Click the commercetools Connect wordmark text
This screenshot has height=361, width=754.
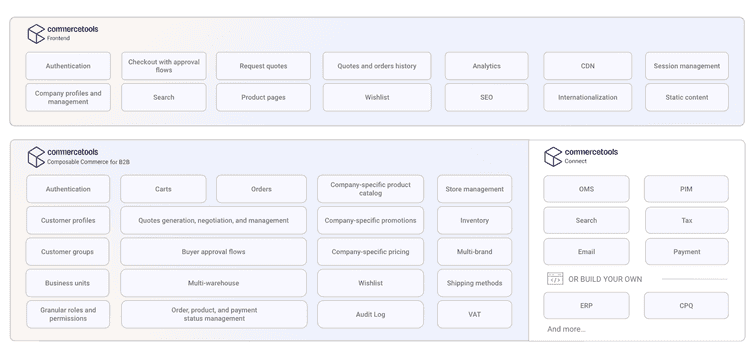click(x=591, y=152)
